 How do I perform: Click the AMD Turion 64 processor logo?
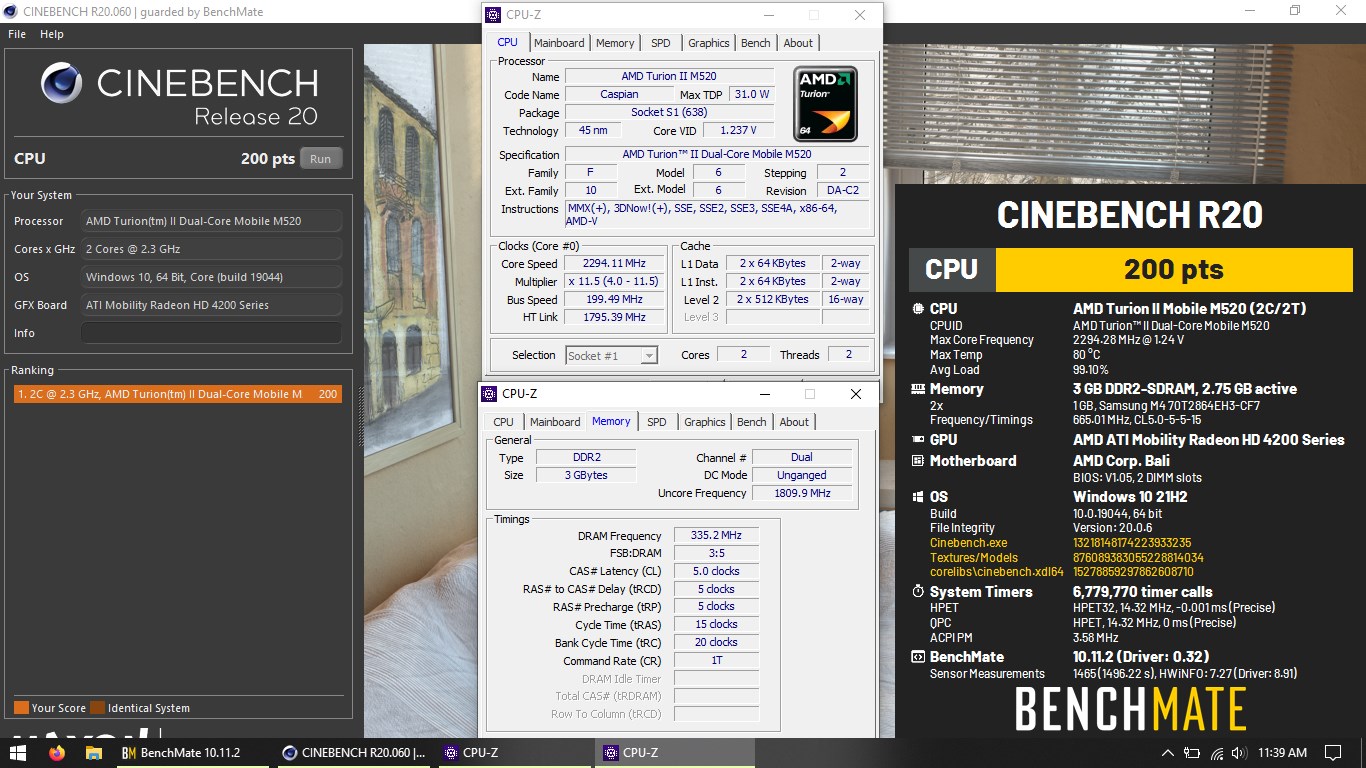click(x=825, y=104)
